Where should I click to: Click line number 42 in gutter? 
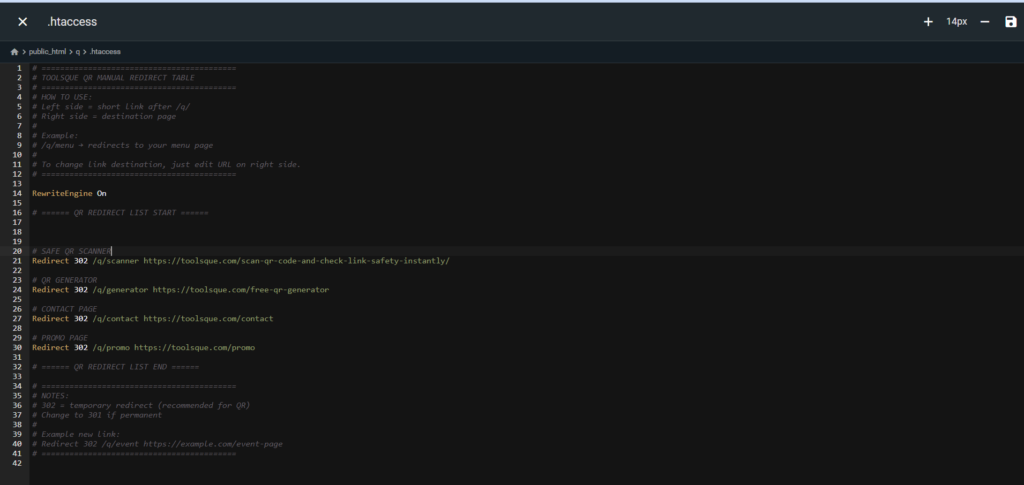(17, 463)
